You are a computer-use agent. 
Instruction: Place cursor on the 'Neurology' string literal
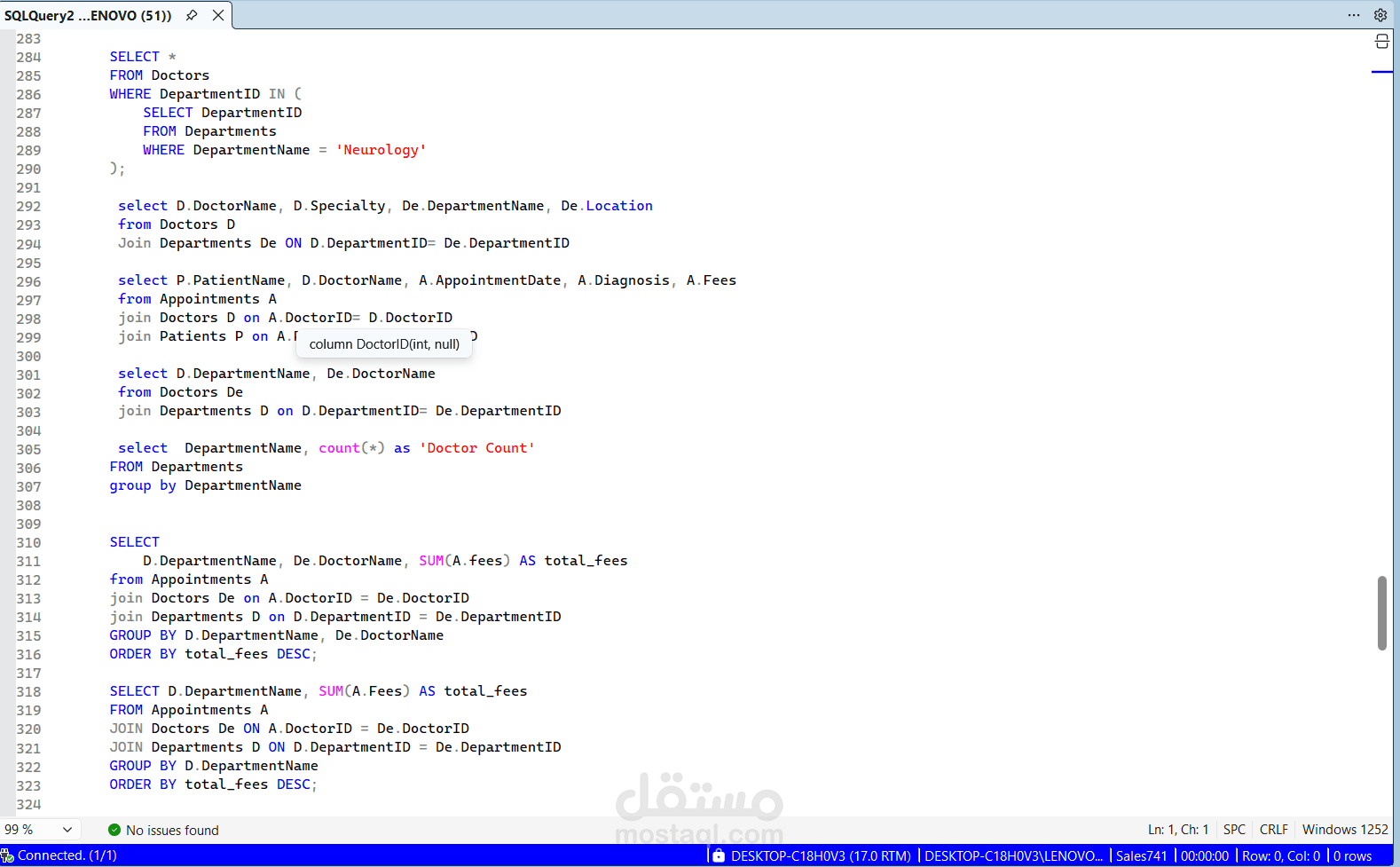coord(381,150)
